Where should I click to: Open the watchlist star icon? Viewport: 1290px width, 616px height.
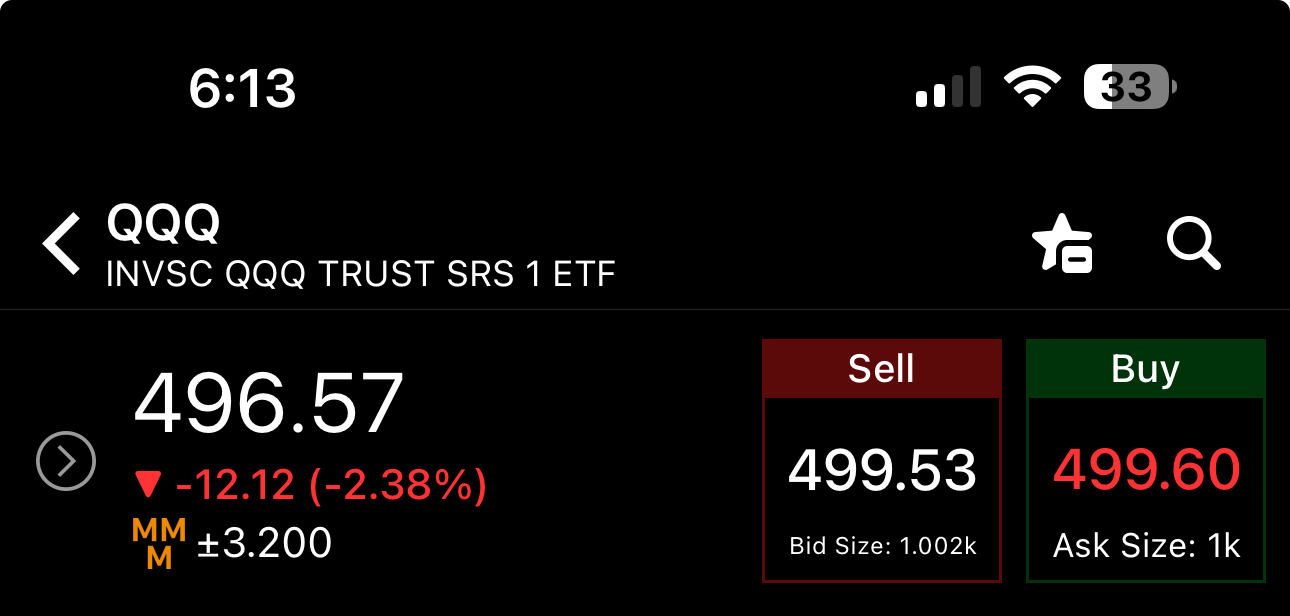1062,243
